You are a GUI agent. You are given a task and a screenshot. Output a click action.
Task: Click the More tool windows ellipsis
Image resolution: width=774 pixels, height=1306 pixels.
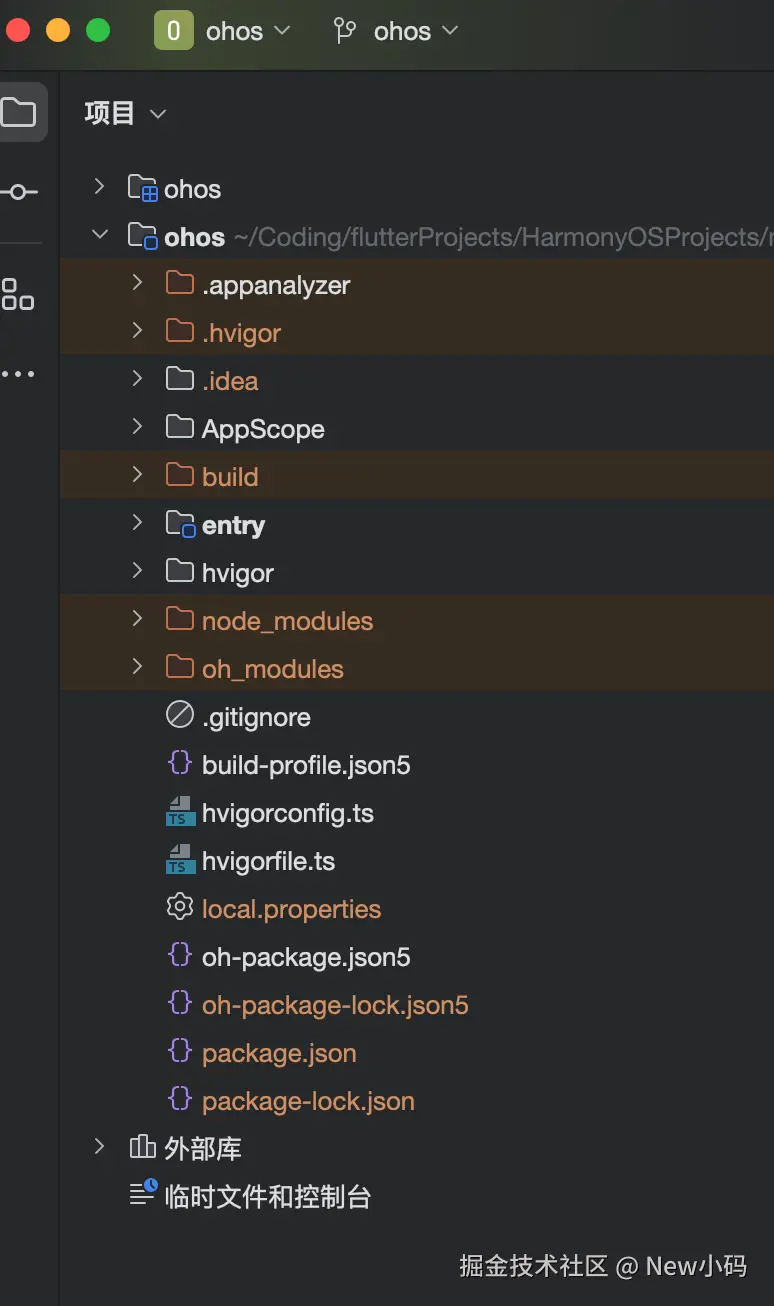(x=18, y=374)
